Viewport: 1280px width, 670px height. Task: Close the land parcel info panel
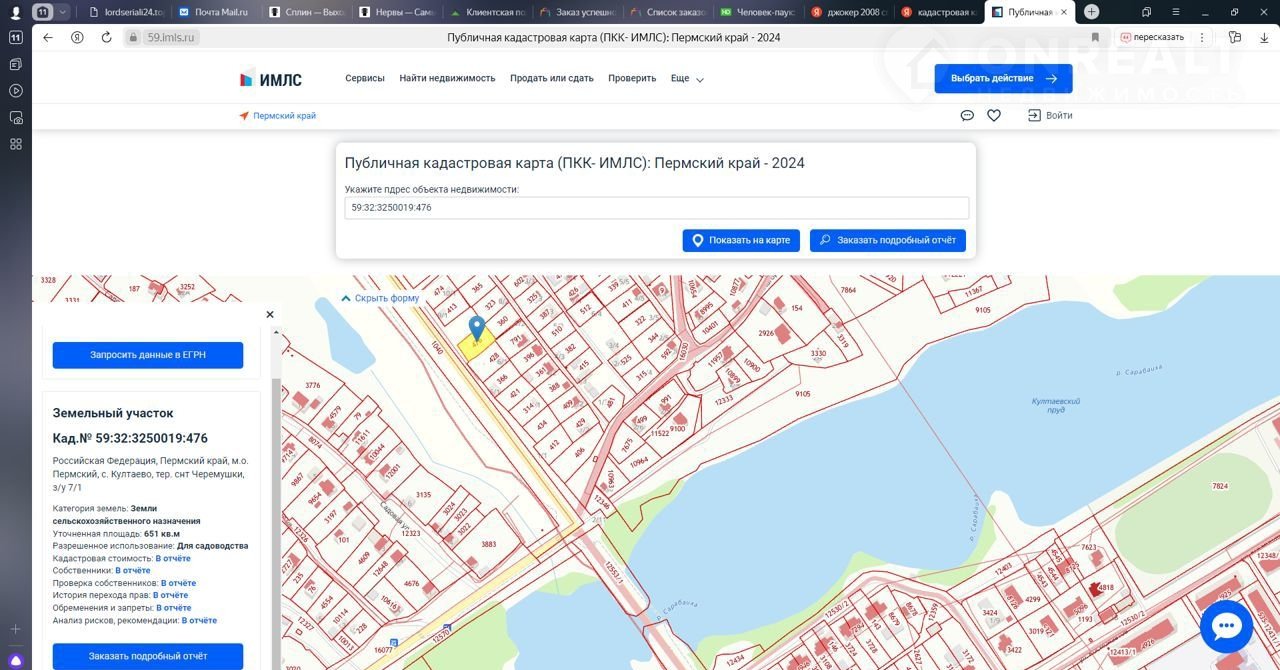(269, 314)
